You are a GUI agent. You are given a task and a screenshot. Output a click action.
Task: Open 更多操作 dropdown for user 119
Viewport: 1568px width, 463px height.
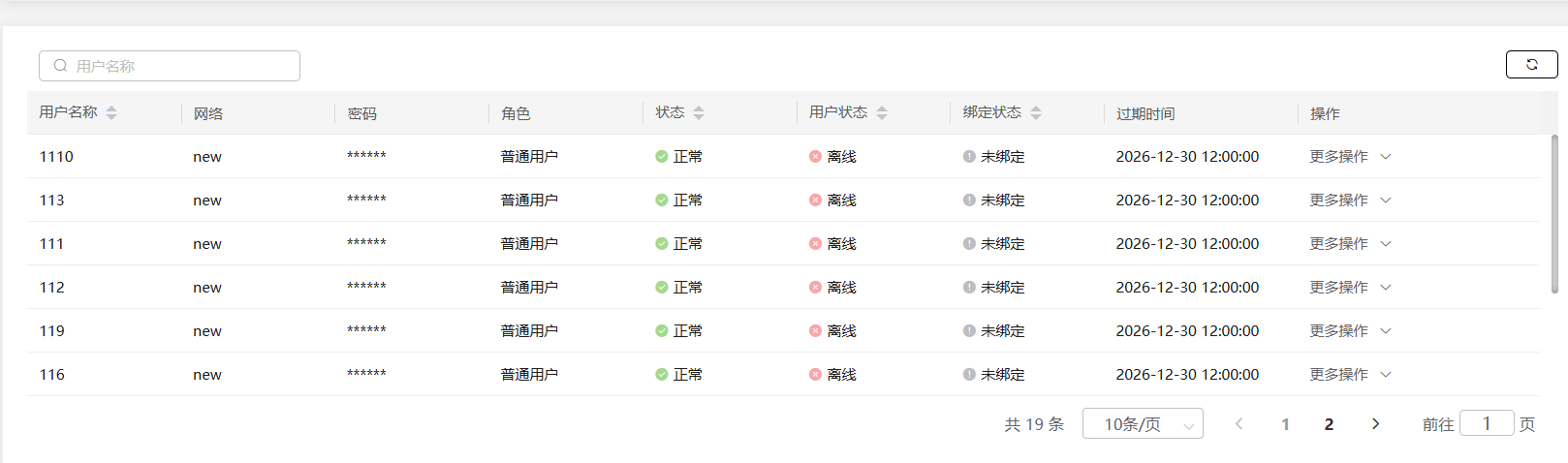coord(1350,331)
